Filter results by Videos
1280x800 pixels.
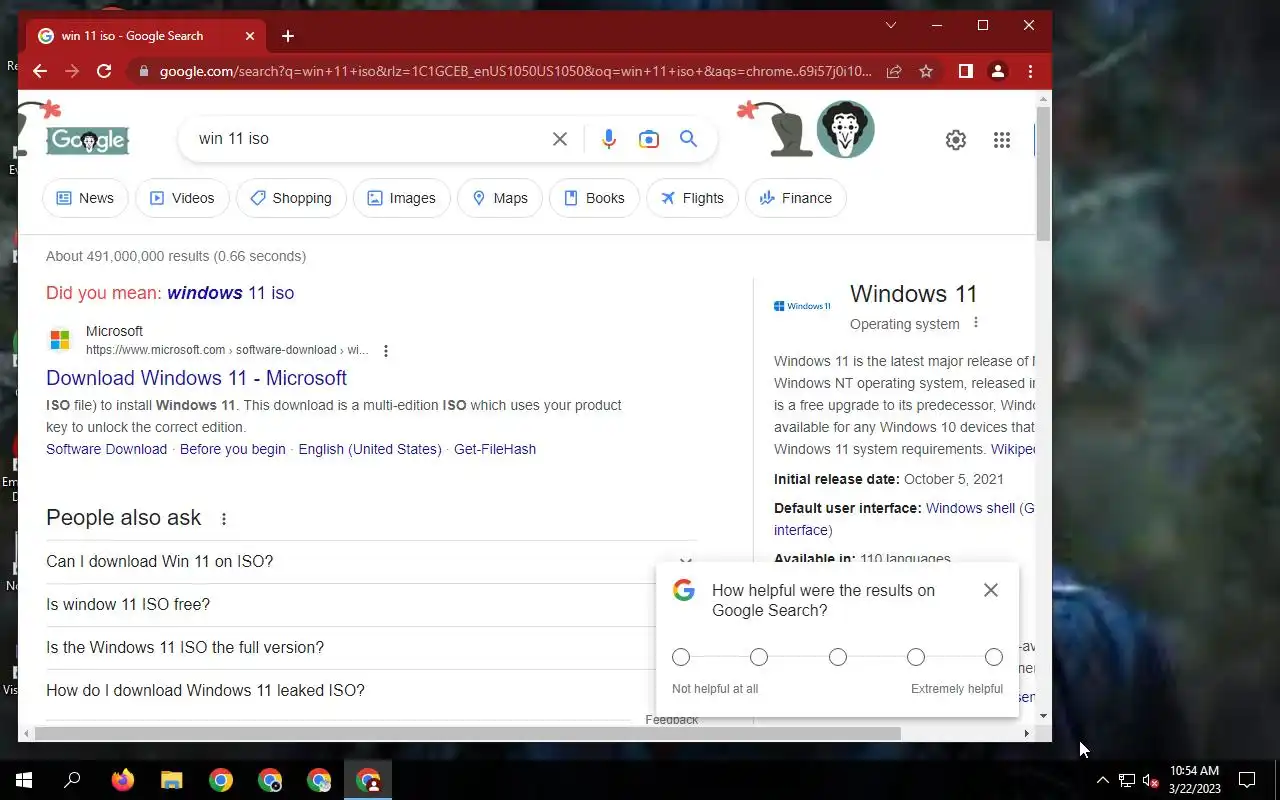[x=182, y=198]
